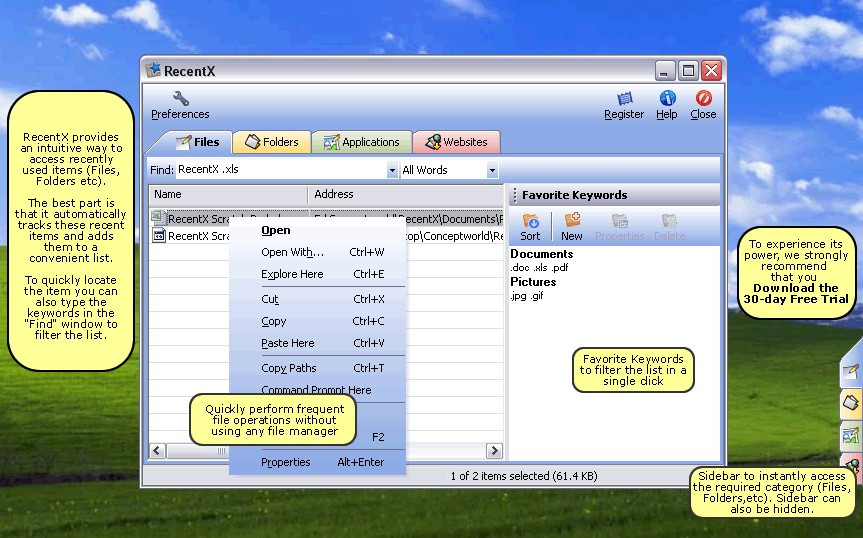Select Explore Here from context menu
Image resolution: width=863 pixels, height=538 pixels.
point(317,275)
